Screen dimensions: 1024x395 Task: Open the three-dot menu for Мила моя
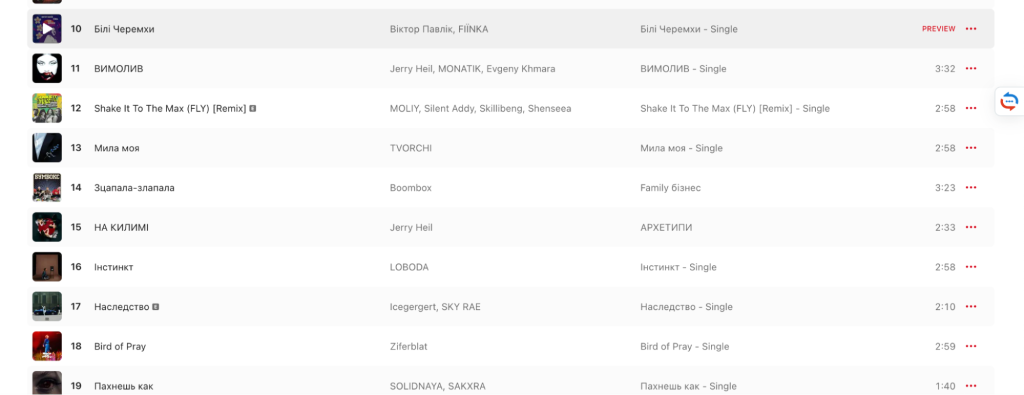coord(970,148)
